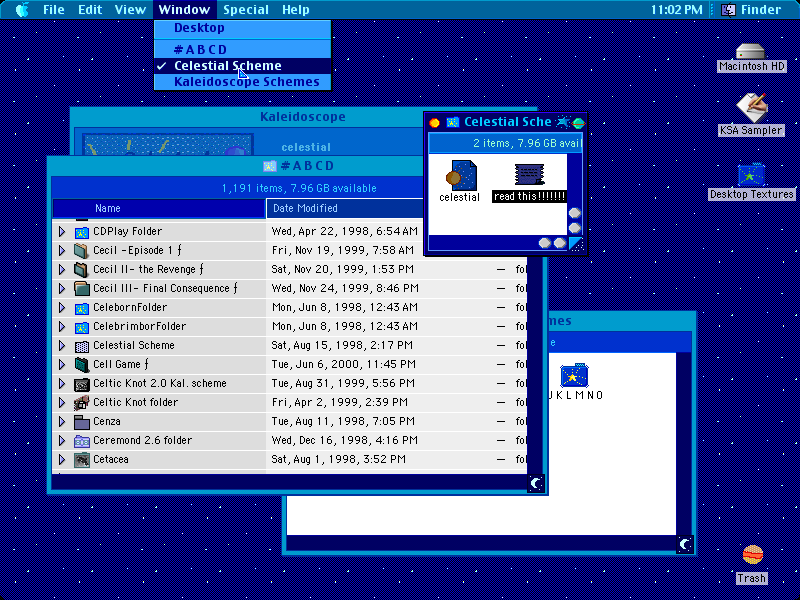Select the celestial file icon

(x=461, y=176)
